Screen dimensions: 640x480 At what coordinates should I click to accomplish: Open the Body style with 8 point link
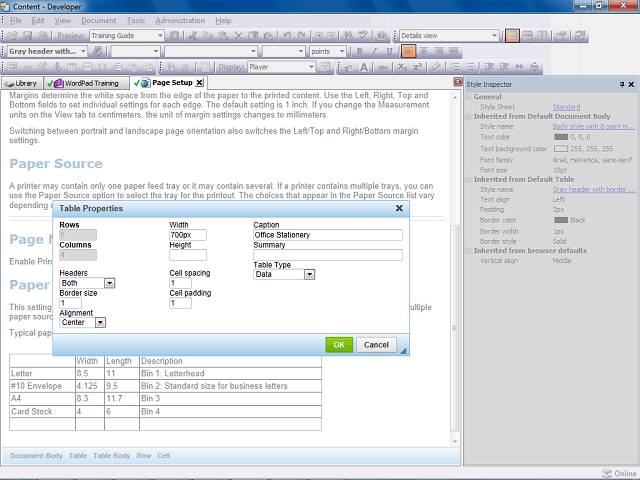tap(594, 127)
